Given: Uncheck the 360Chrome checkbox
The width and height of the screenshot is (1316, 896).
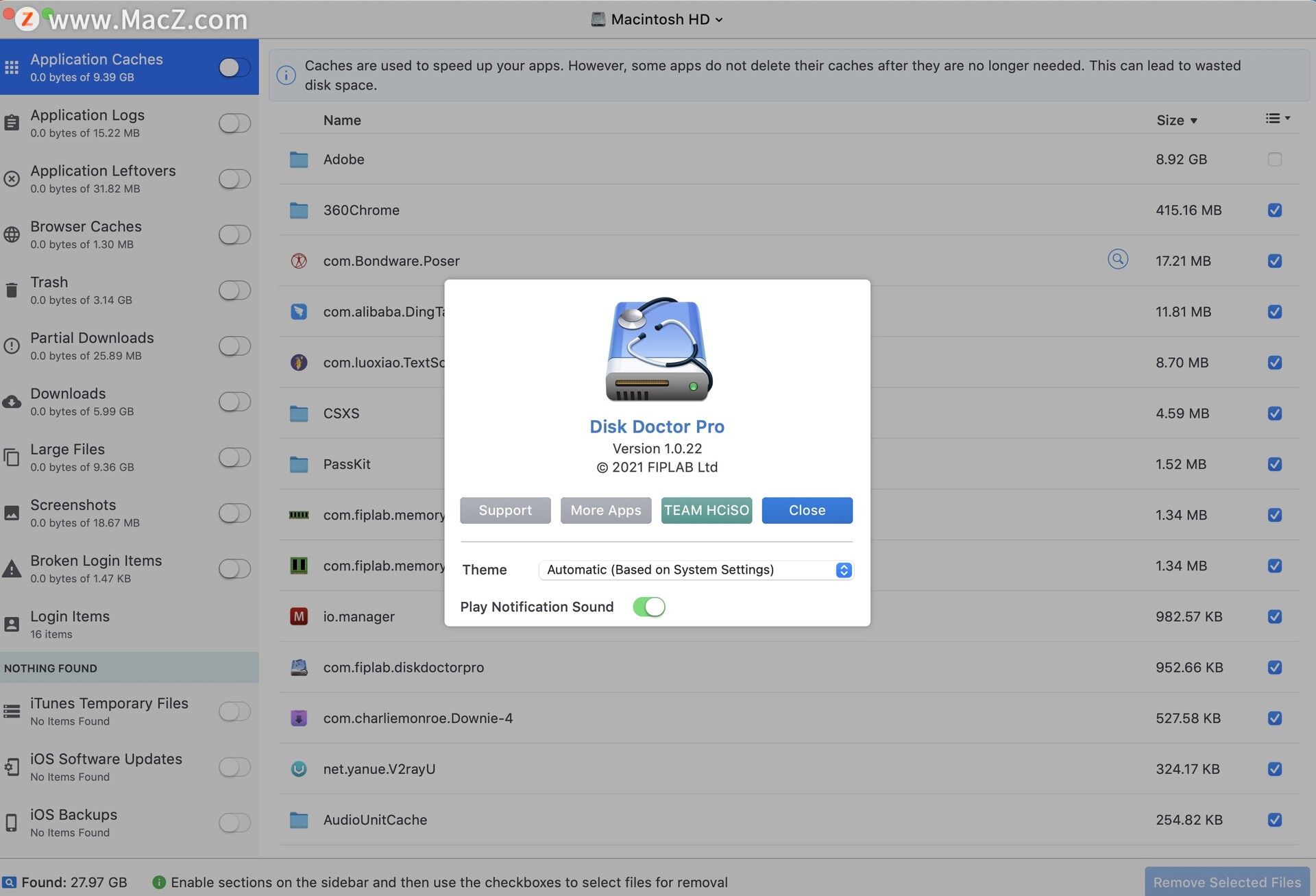Looking at the screenshot, I should point(1274,210).
